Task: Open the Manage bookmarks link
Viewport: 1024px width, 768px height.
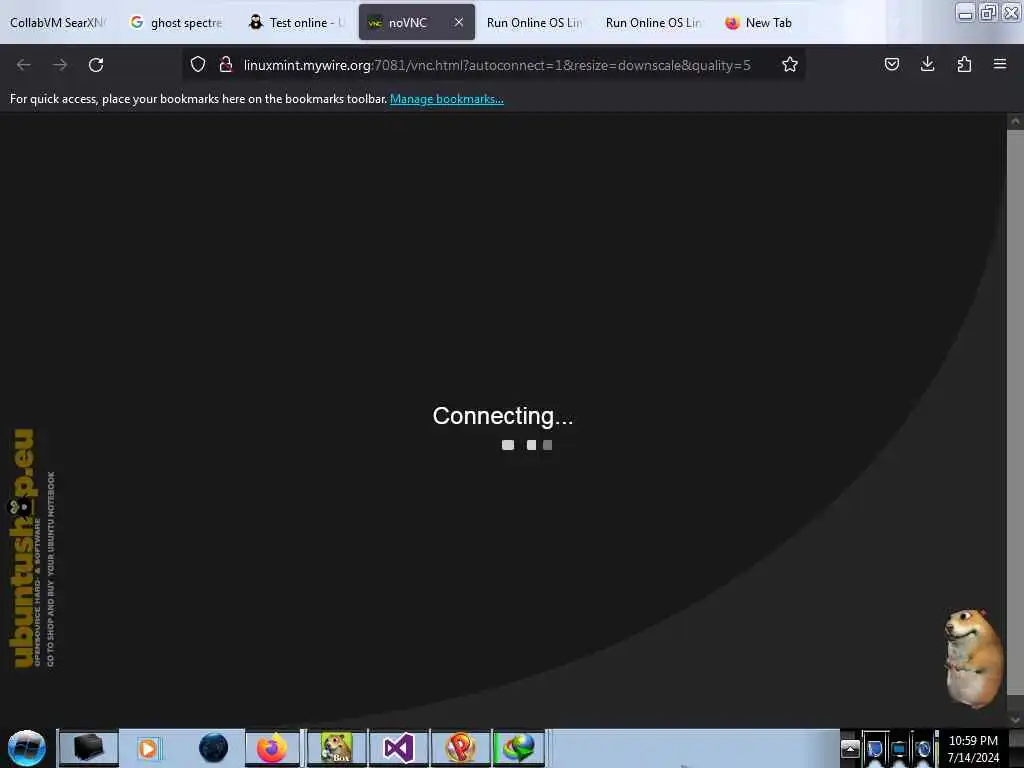Action: tap(447, 99)
